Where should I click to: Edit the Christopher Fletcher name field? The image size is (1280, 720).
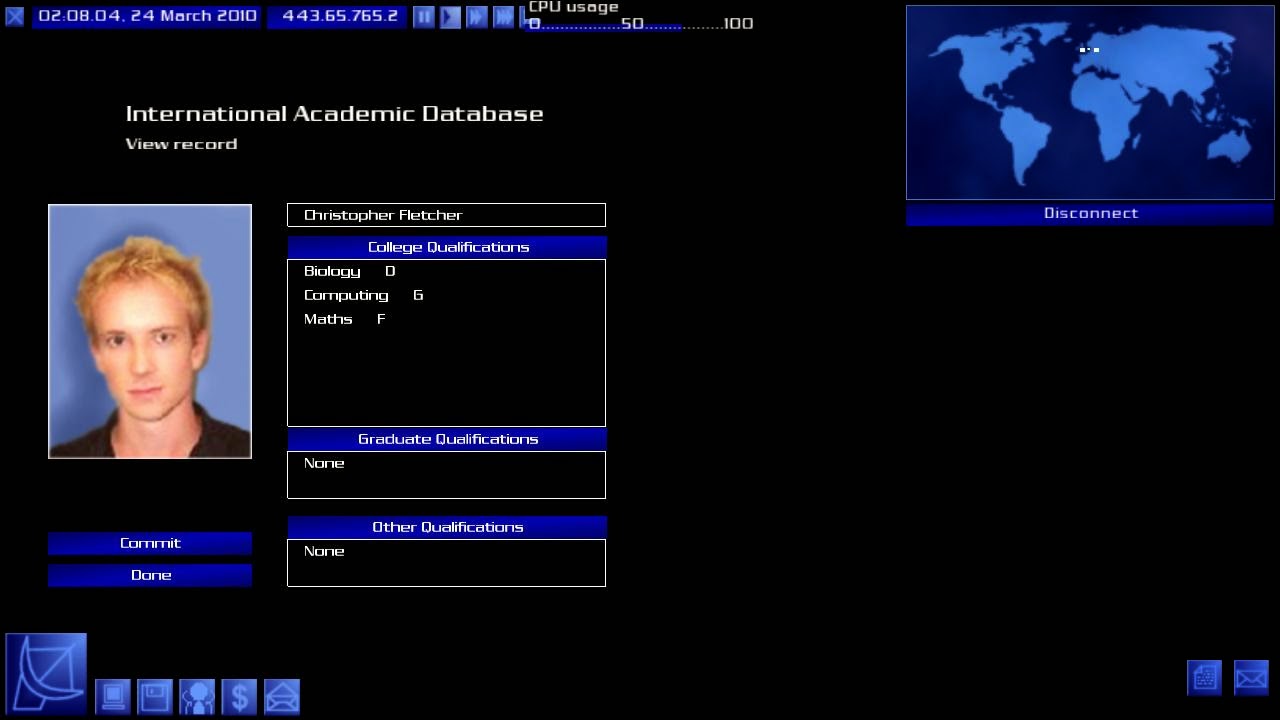coord(446,214)
